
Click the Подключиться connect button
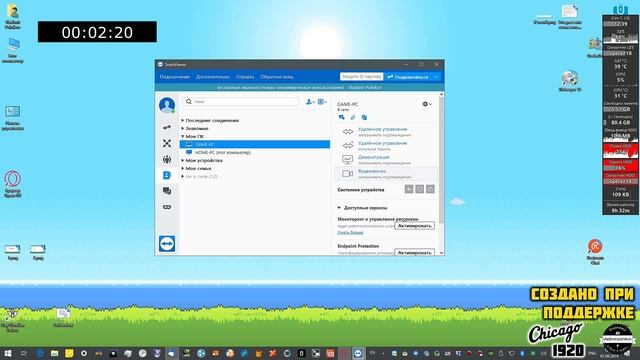(x=408, y=77)
